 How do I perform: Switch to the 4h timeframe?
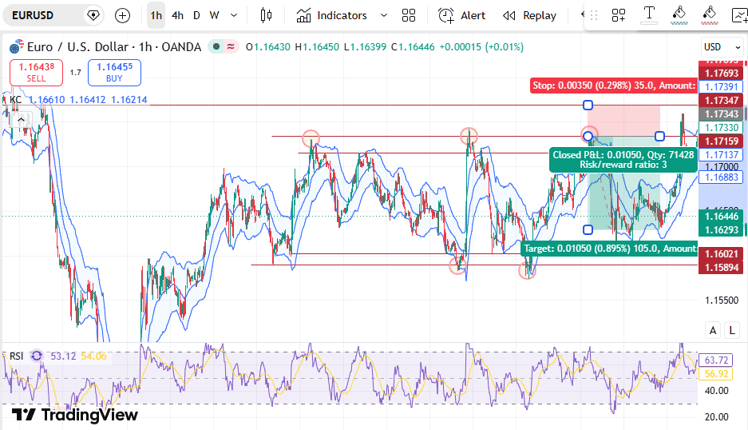[x=177, y=16]
